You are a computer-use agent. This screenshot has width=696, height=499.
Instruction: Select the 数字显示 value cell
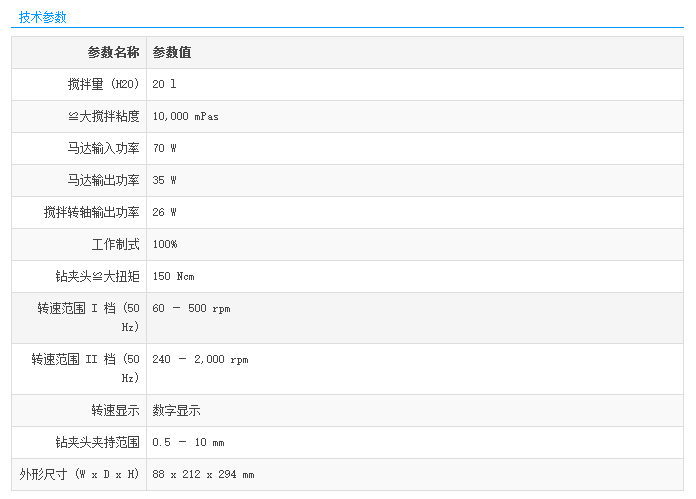click(177, 410)
